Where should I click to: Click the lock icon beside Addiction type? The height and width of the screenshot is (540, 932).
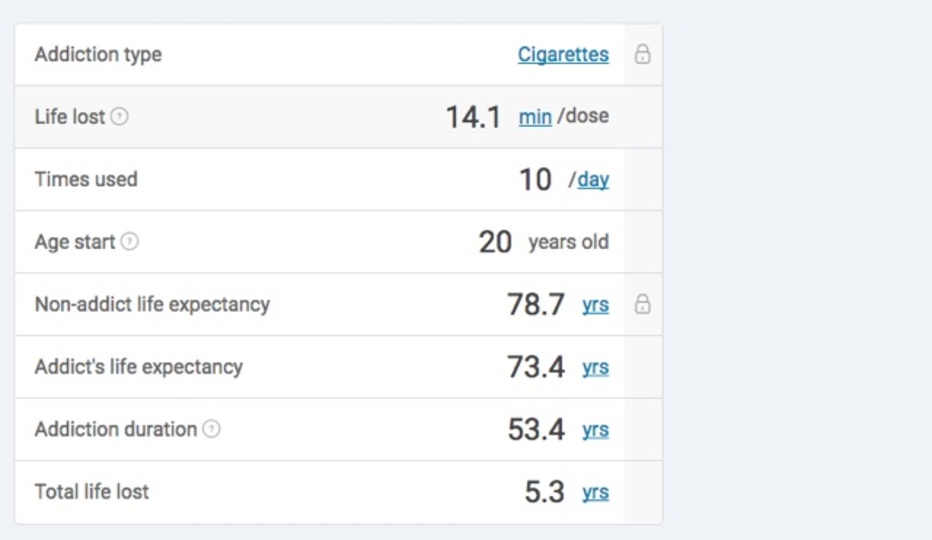[642, 54]
